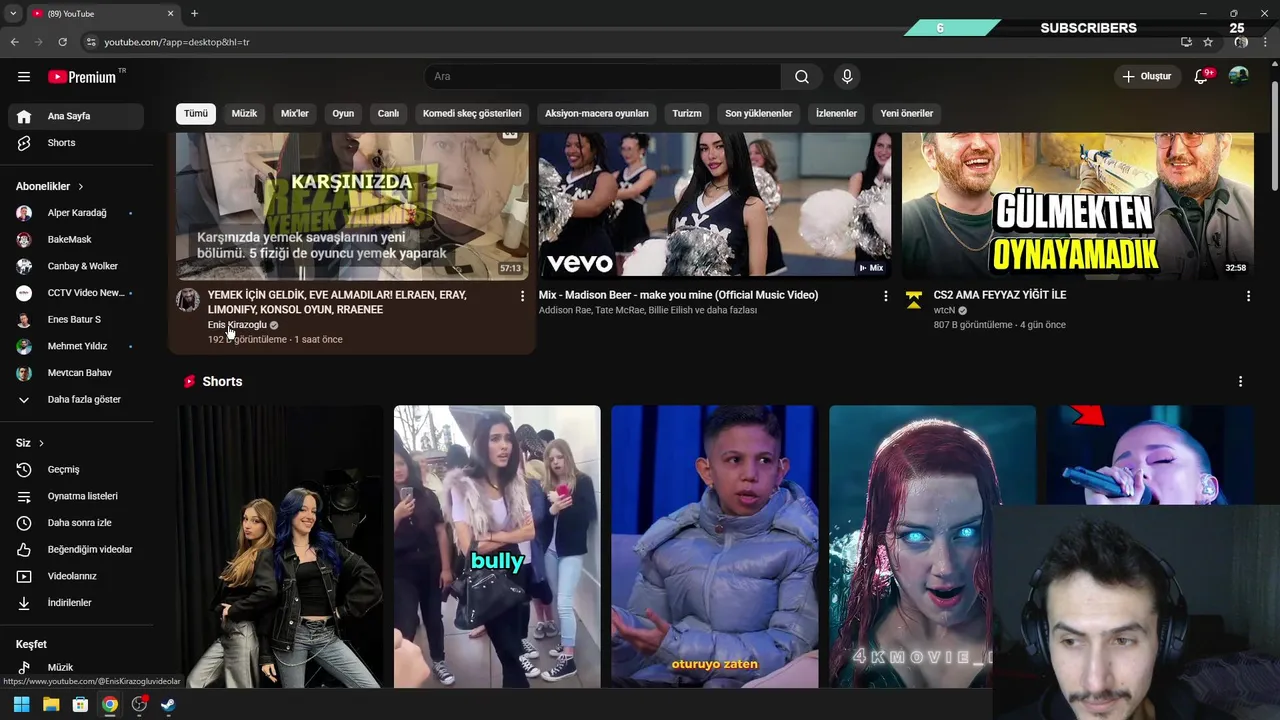
Task: Open Müzik under Keşfet
Action: click(76, 667)
